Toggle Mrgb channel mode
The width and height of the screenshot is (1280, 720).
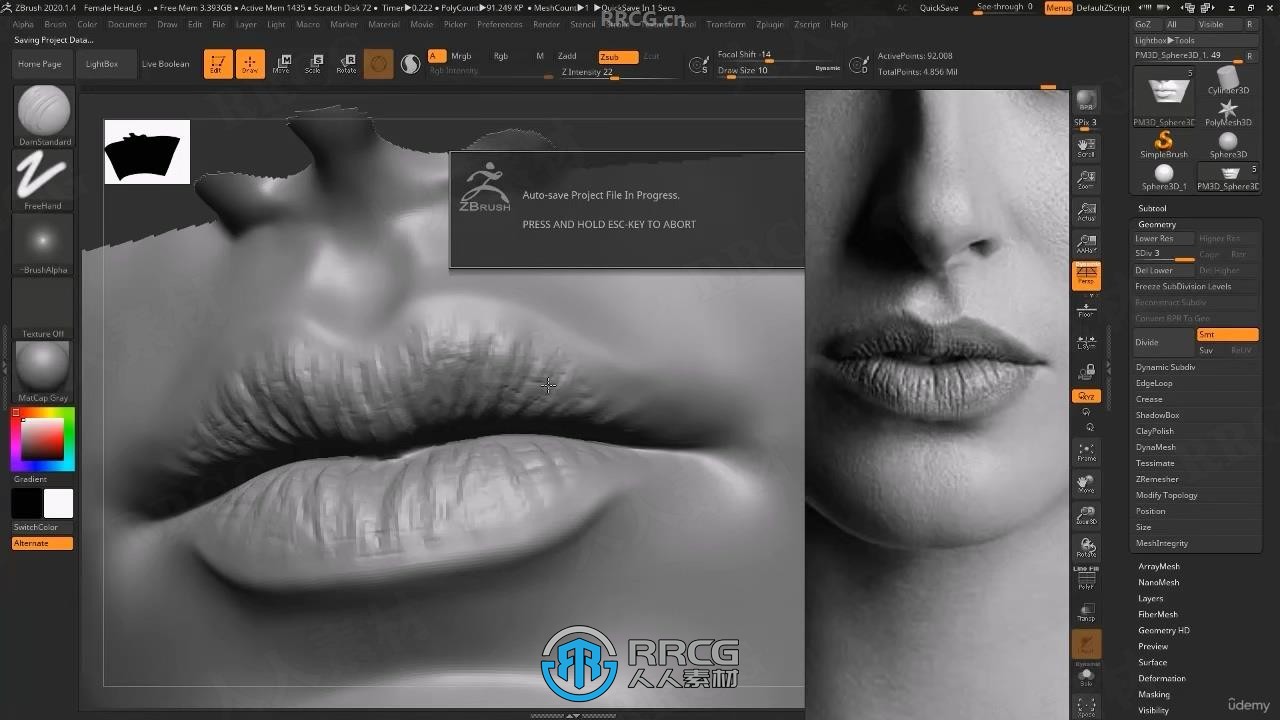pyautogui.click(x=461, y=56)
